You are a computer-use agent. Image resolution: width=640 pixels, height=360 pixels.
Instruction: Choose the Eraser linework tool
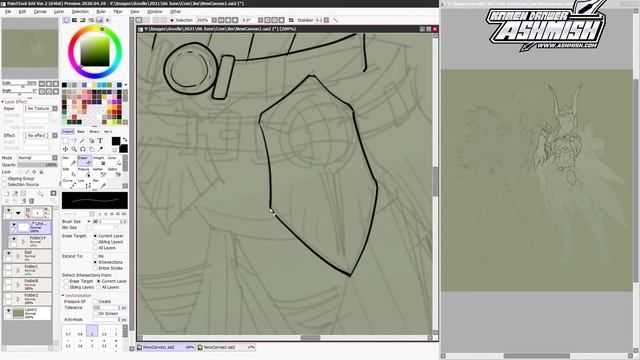(x=84, y=161)
